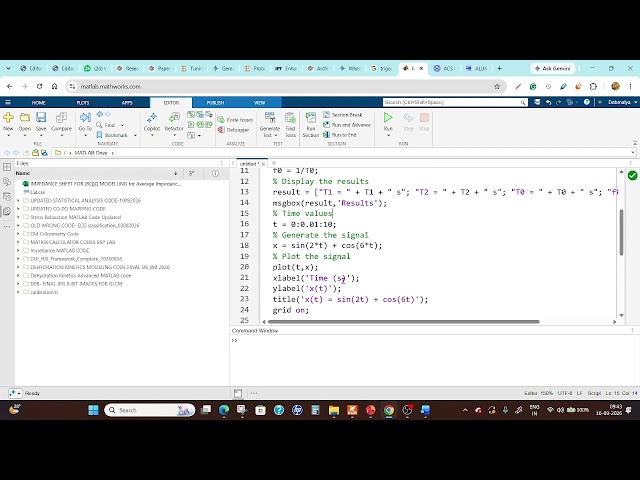Click the Files panel sidebar icon

click(7, 211)
